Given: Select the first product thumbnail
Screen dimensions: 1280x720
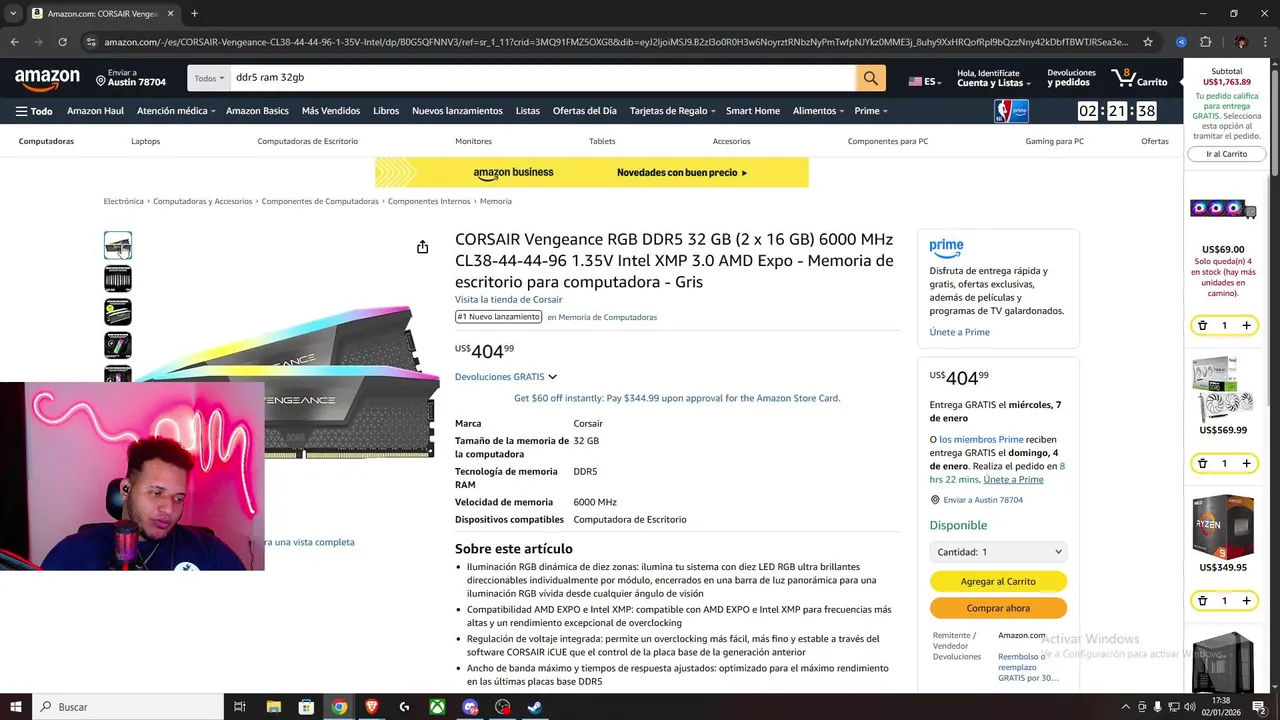Looking at the screenshot, I should (118, 245).
